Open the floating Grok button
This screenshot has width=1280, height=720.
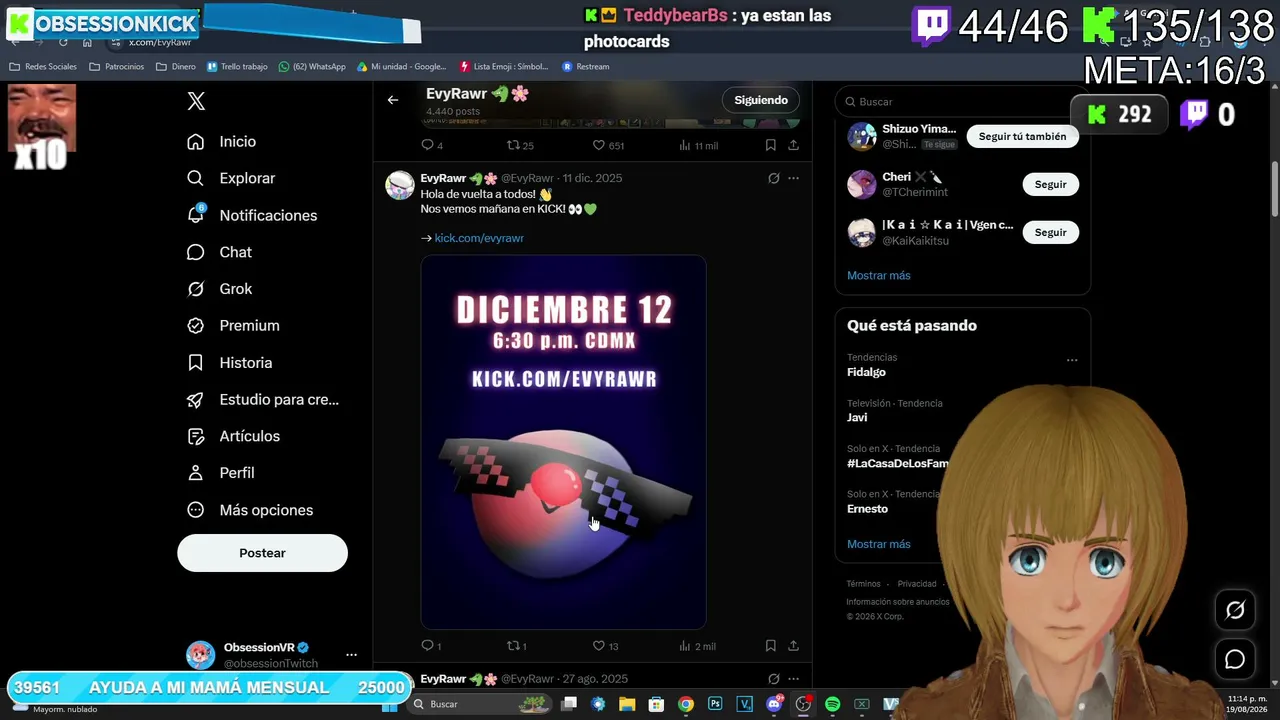coord(1235,610)
